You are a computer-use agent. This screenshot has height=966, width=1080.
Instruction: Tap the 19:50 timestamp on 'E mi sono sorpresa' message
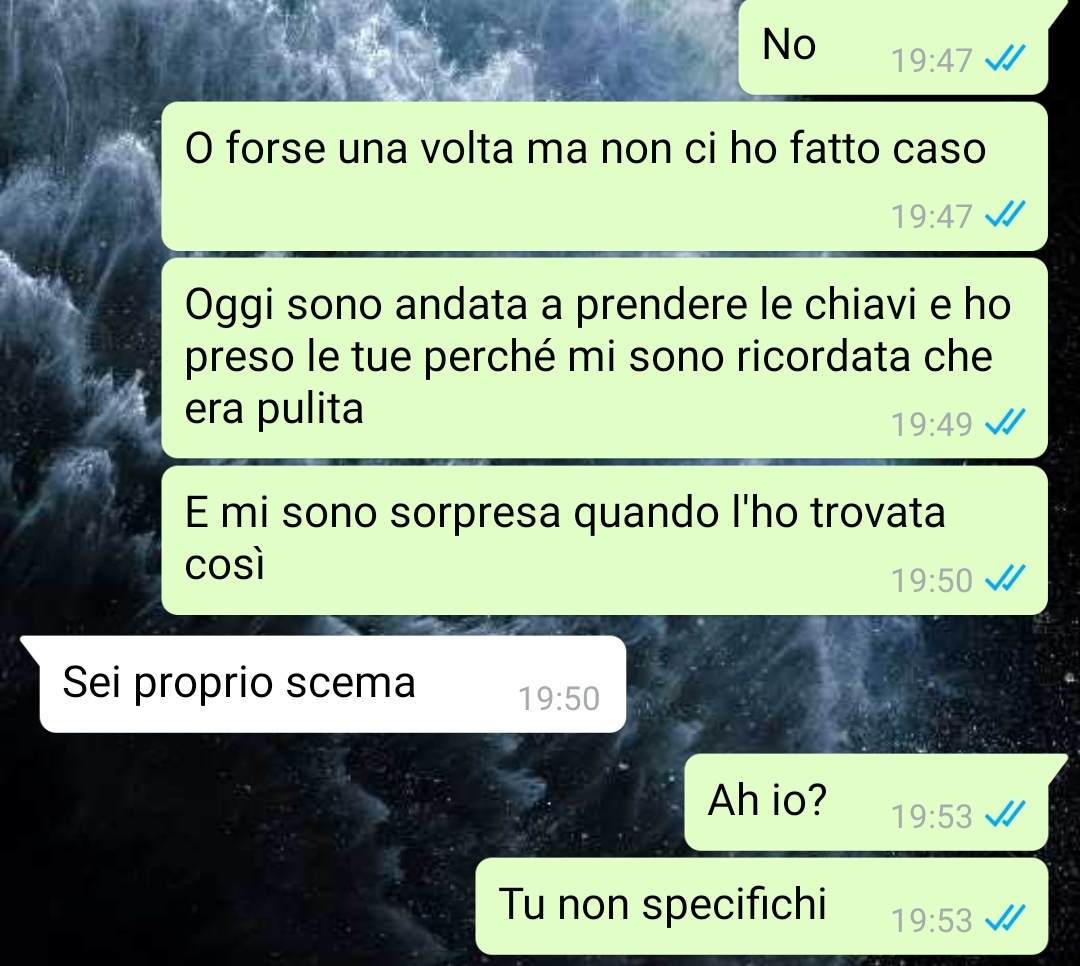(x=931, y=580)
